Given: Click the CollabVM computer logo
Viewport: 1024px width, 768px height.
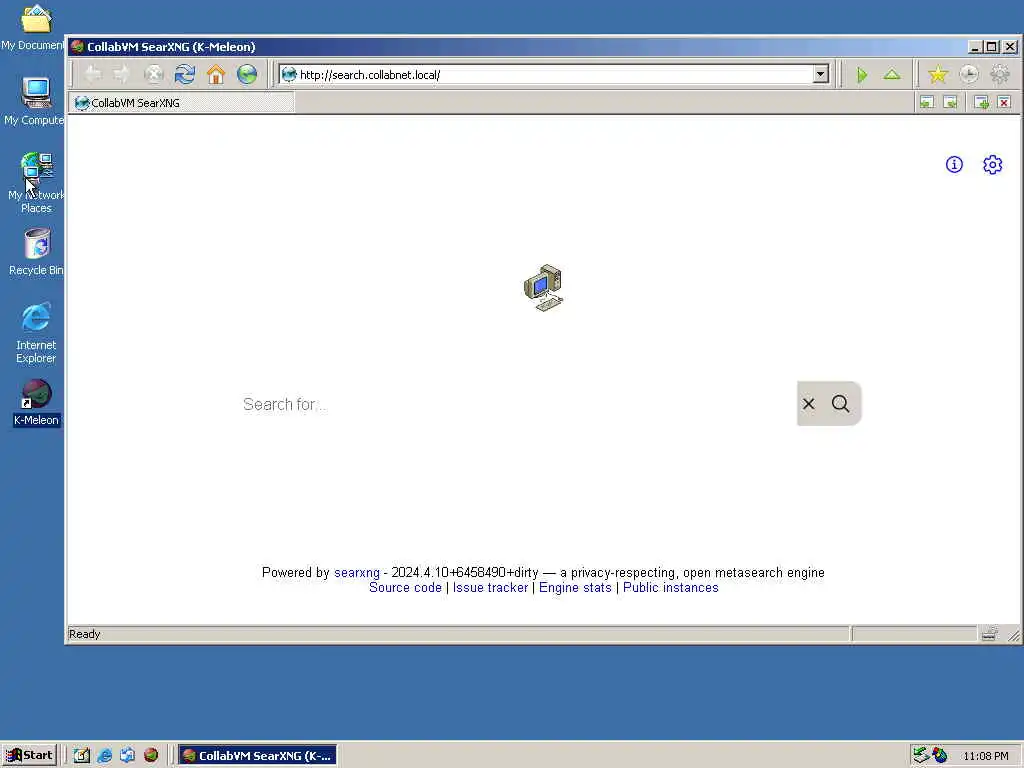Looking at the screenshot, I should tap(543, 287).
